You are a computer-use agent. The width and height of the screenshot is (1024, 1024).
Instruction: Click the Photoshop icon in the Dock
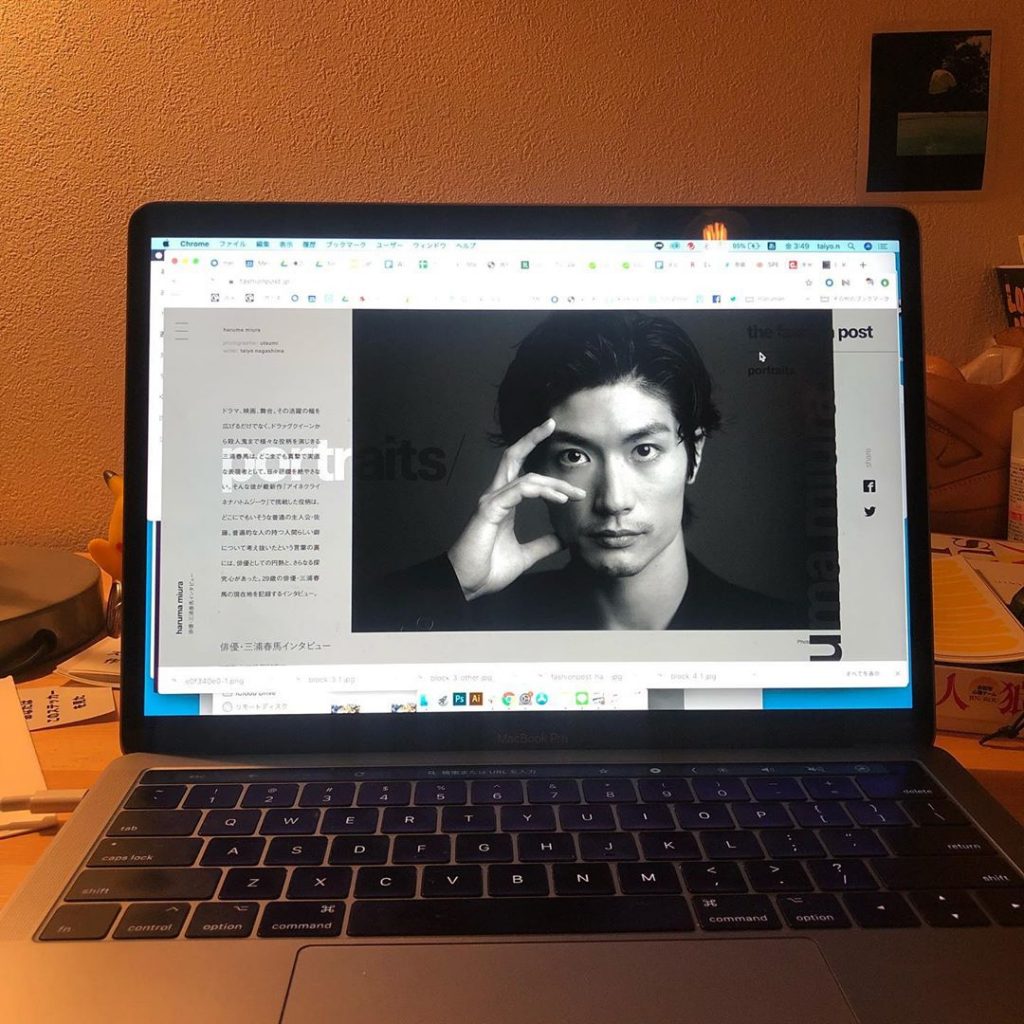[459, 699]
